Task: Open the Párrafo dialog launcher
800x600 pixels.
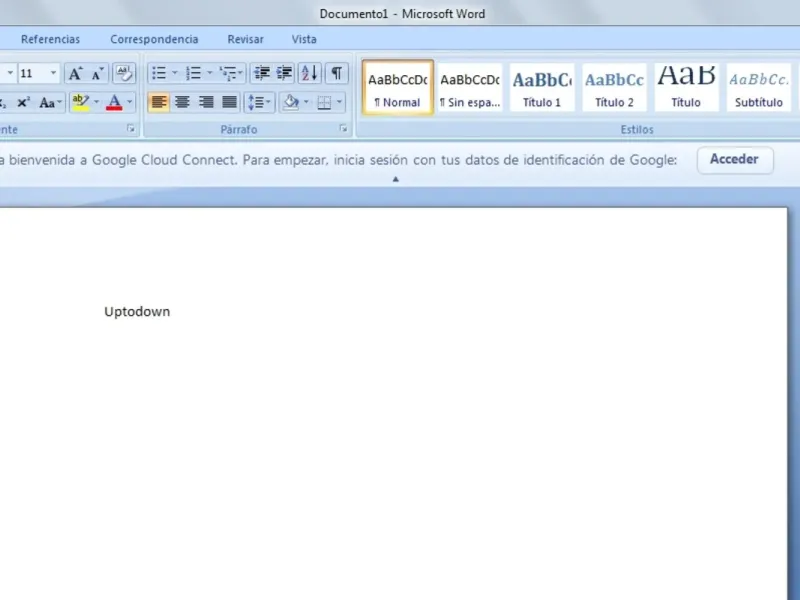Action: (343, 129)
